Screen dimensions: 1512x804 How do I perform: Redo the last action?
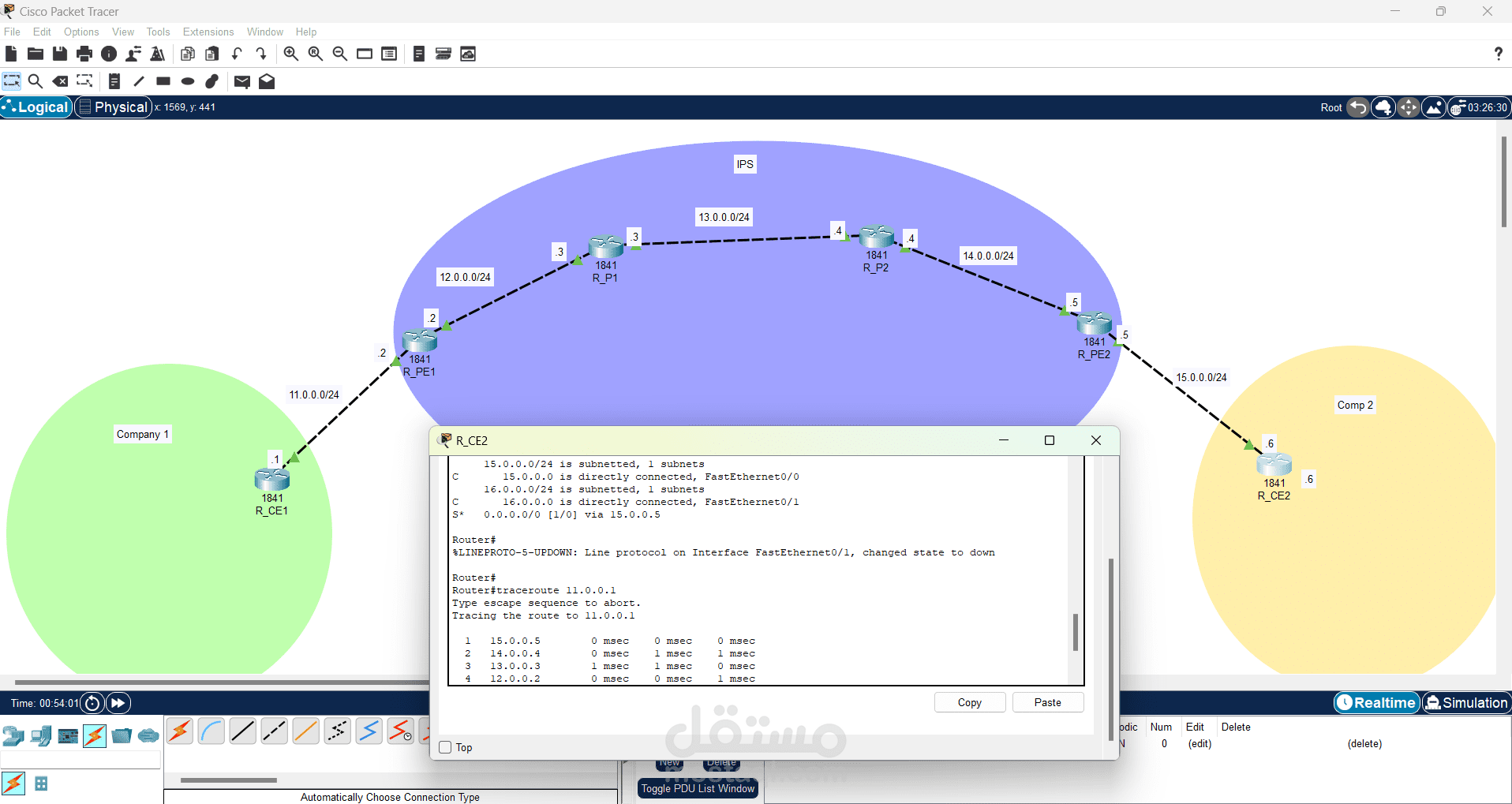[261, 54]
